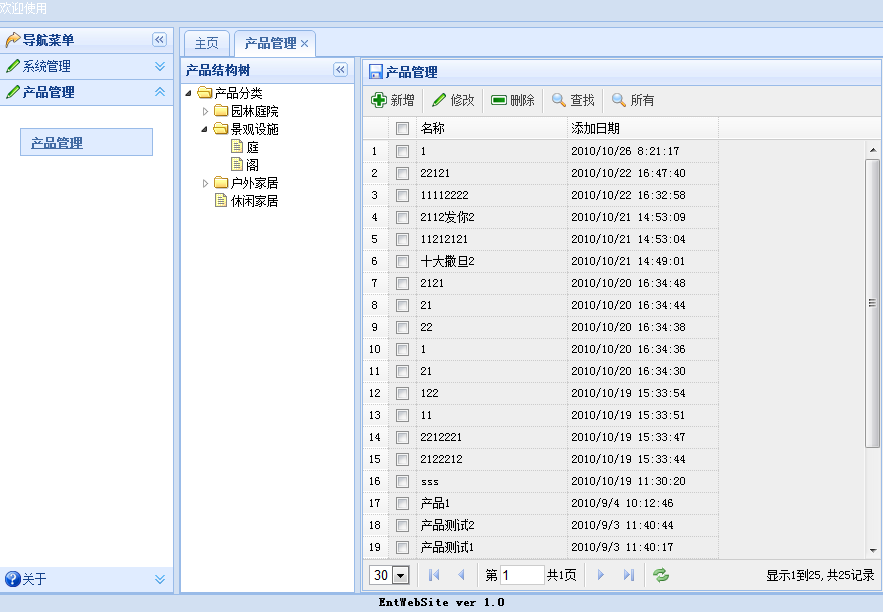Collapse the 产品分类 tree node
Image resolution: width=883 pixels, height=612 pixels.
[189, 93]
